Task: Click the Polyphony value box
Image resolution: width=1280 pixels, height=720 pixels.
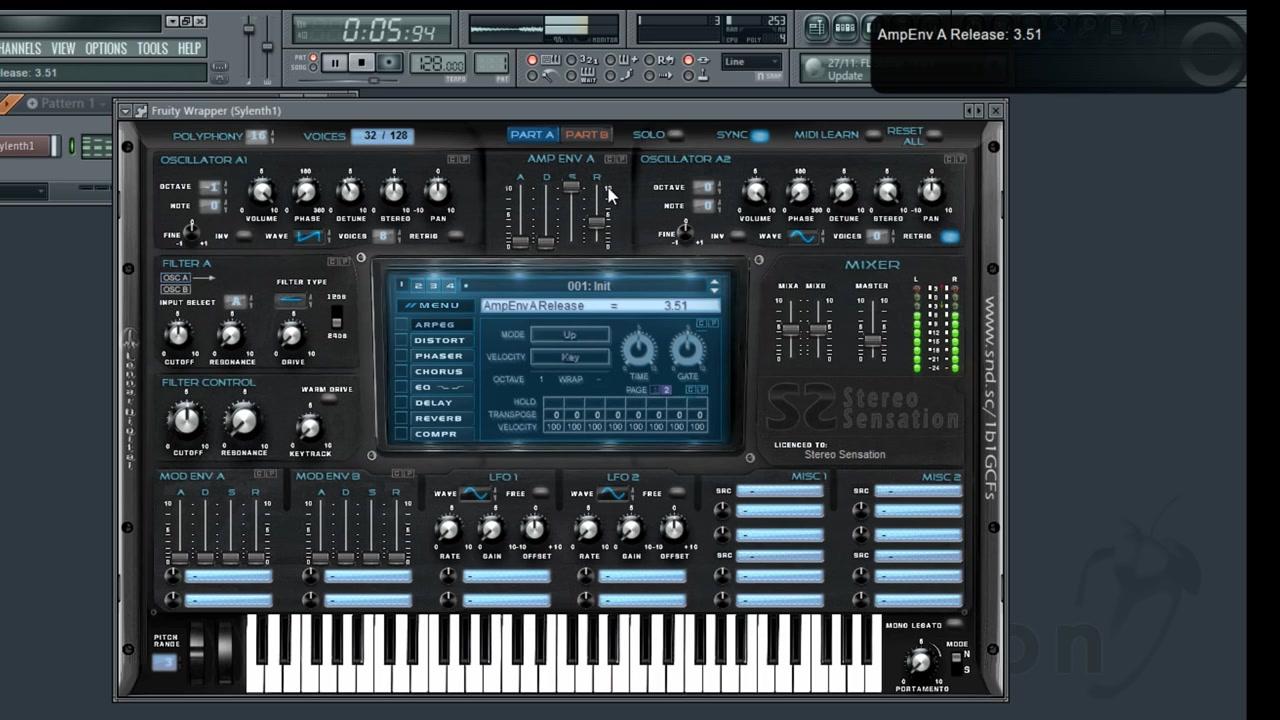Action: (x=259, y=136)
